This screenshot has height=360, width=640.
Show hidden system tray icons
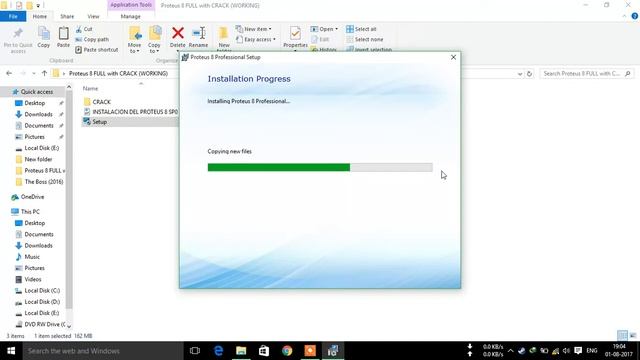[x=511, y=351]
